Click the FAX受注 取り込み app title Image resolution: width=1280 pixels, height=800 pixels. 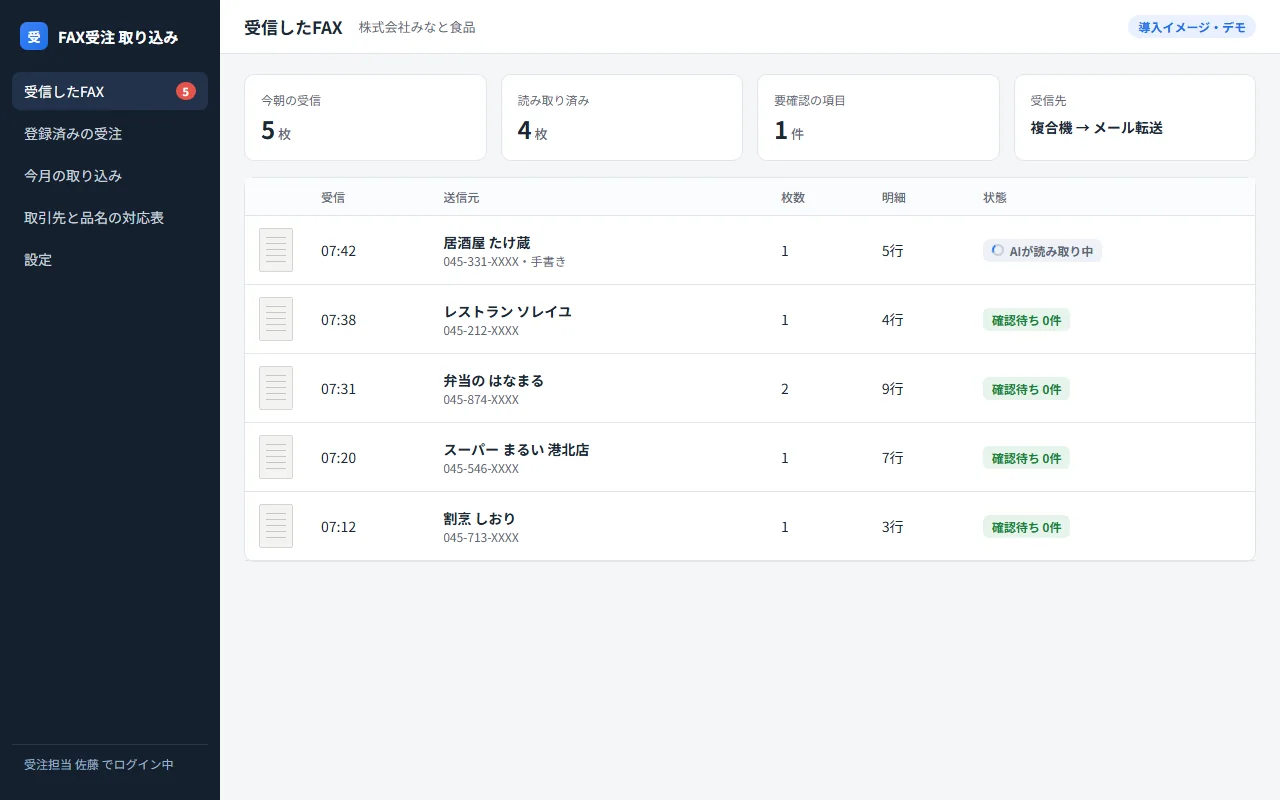click(x=118, y=37)
